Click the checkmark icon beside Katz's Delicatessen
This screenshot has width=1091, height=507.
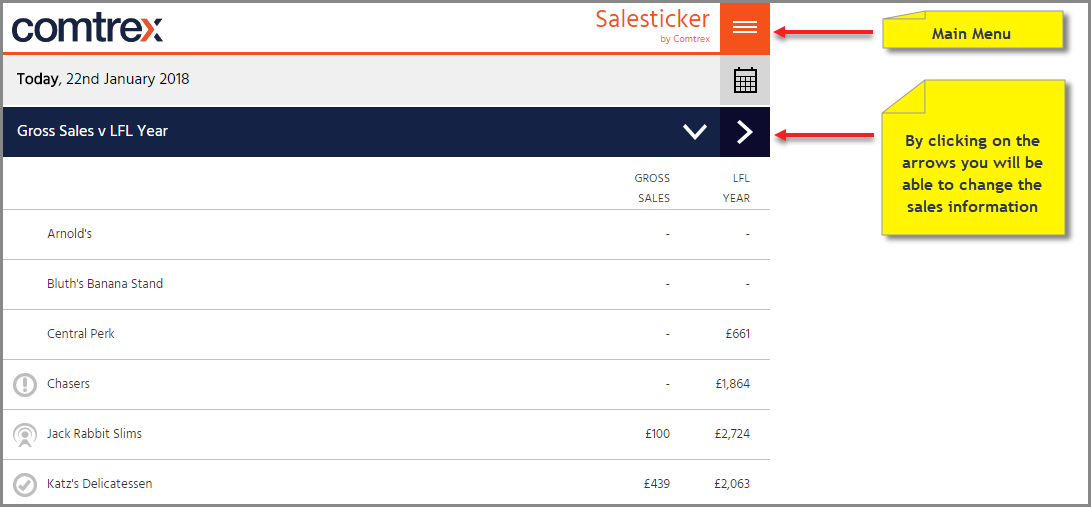pos(25,484)
